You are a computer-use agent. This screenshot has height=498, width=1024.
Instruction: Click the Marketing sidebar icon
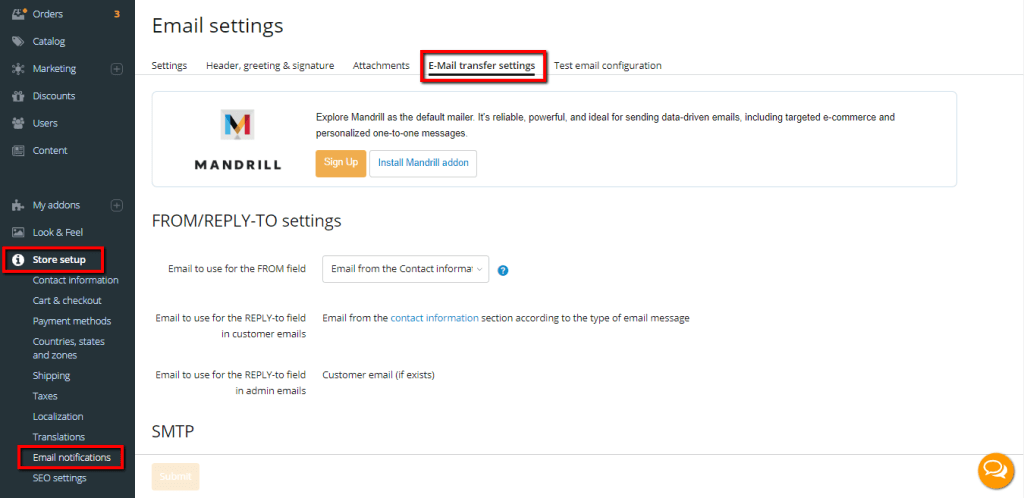tap(18, 69)
